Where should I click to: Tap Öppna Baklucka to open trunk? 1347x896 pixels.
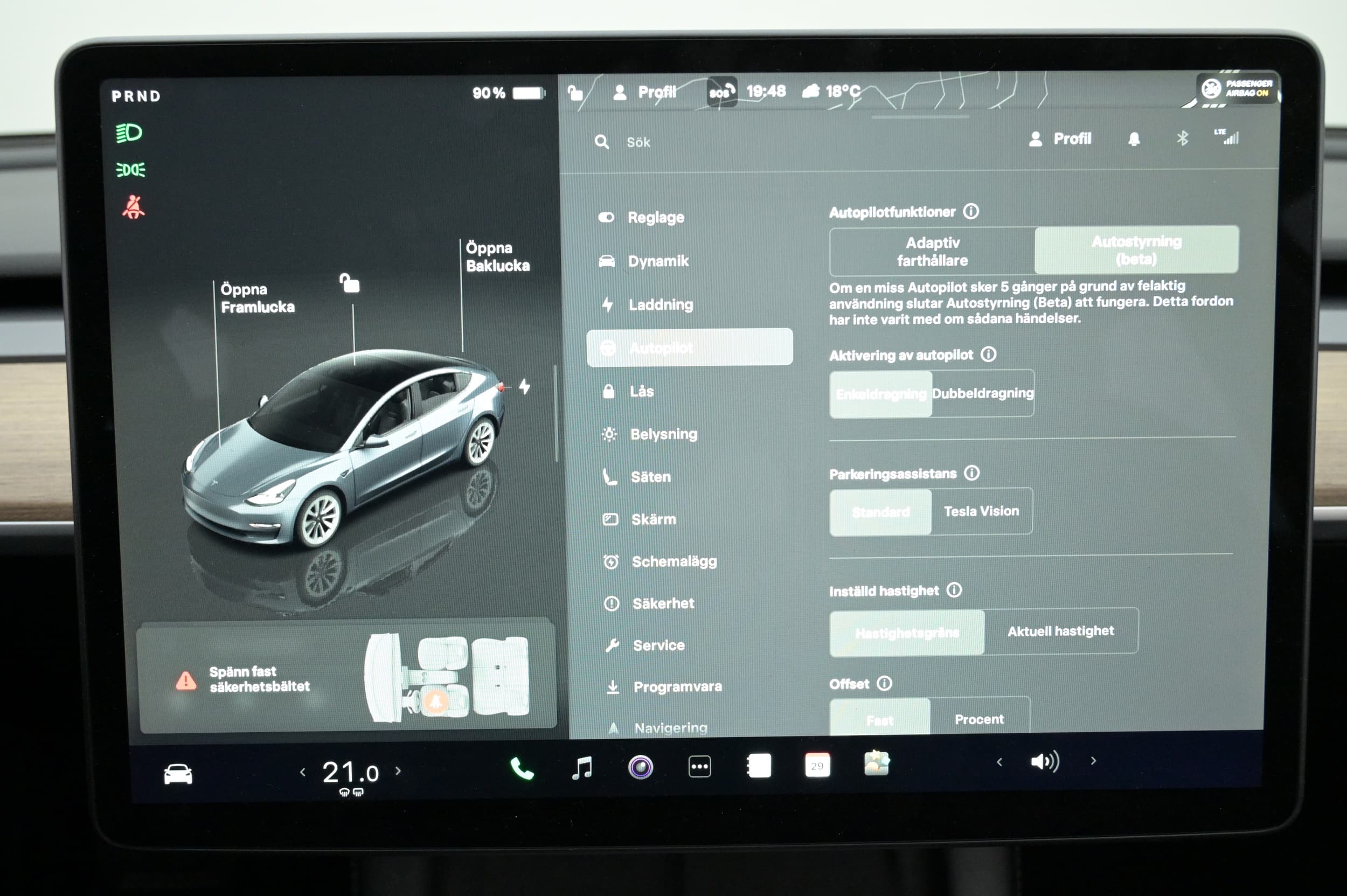498,256
